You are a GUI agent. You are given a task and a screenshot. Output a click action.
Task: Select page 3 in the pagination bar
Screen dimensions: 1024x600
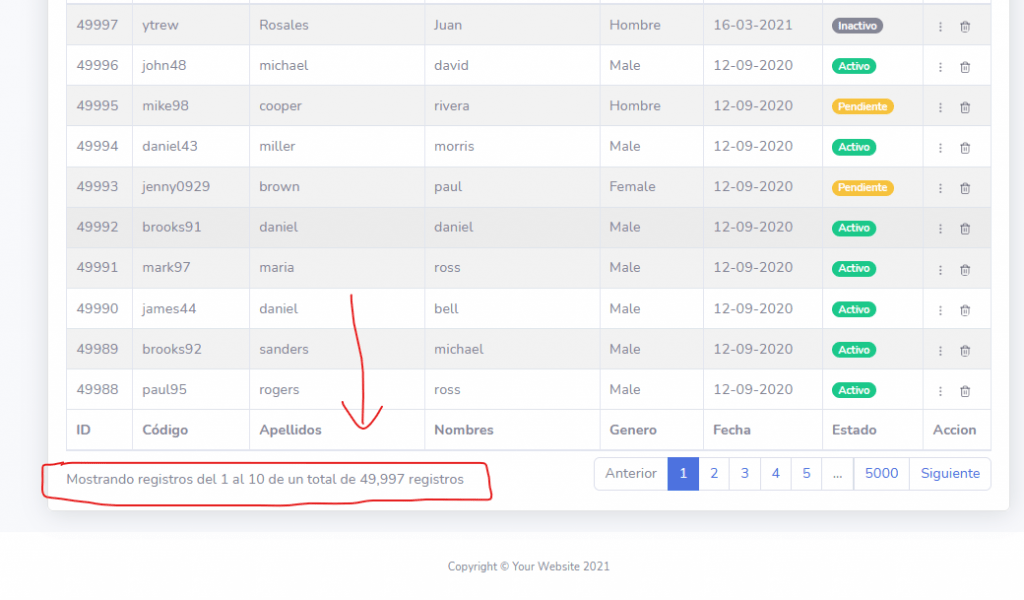[744, 473]
